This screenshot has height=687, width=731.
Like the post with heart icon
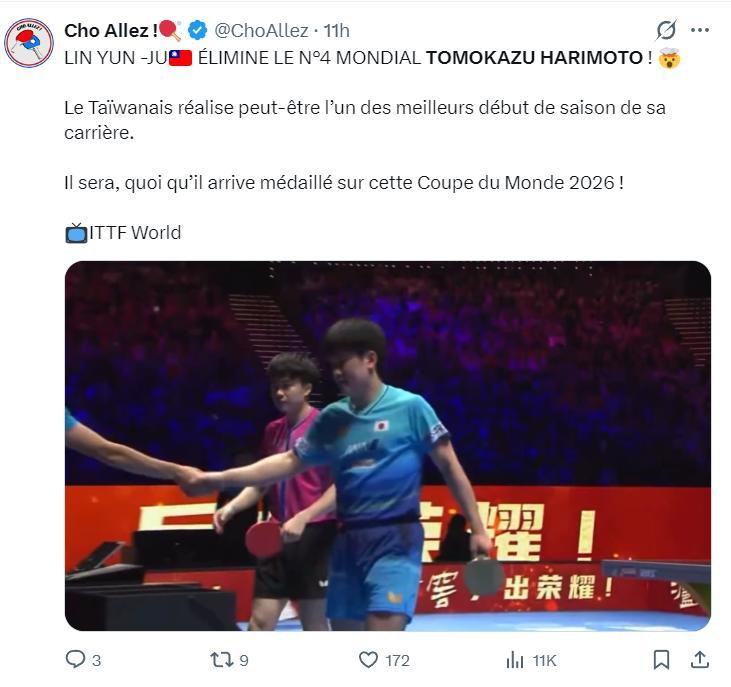click(x=368, y=660)
